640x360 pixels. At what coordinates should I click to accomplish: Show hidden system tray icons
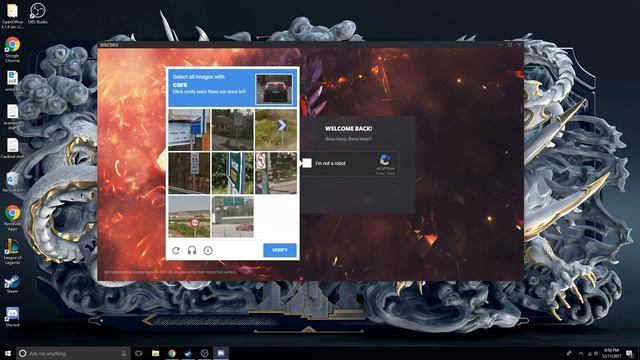click(x=581, y=353)
